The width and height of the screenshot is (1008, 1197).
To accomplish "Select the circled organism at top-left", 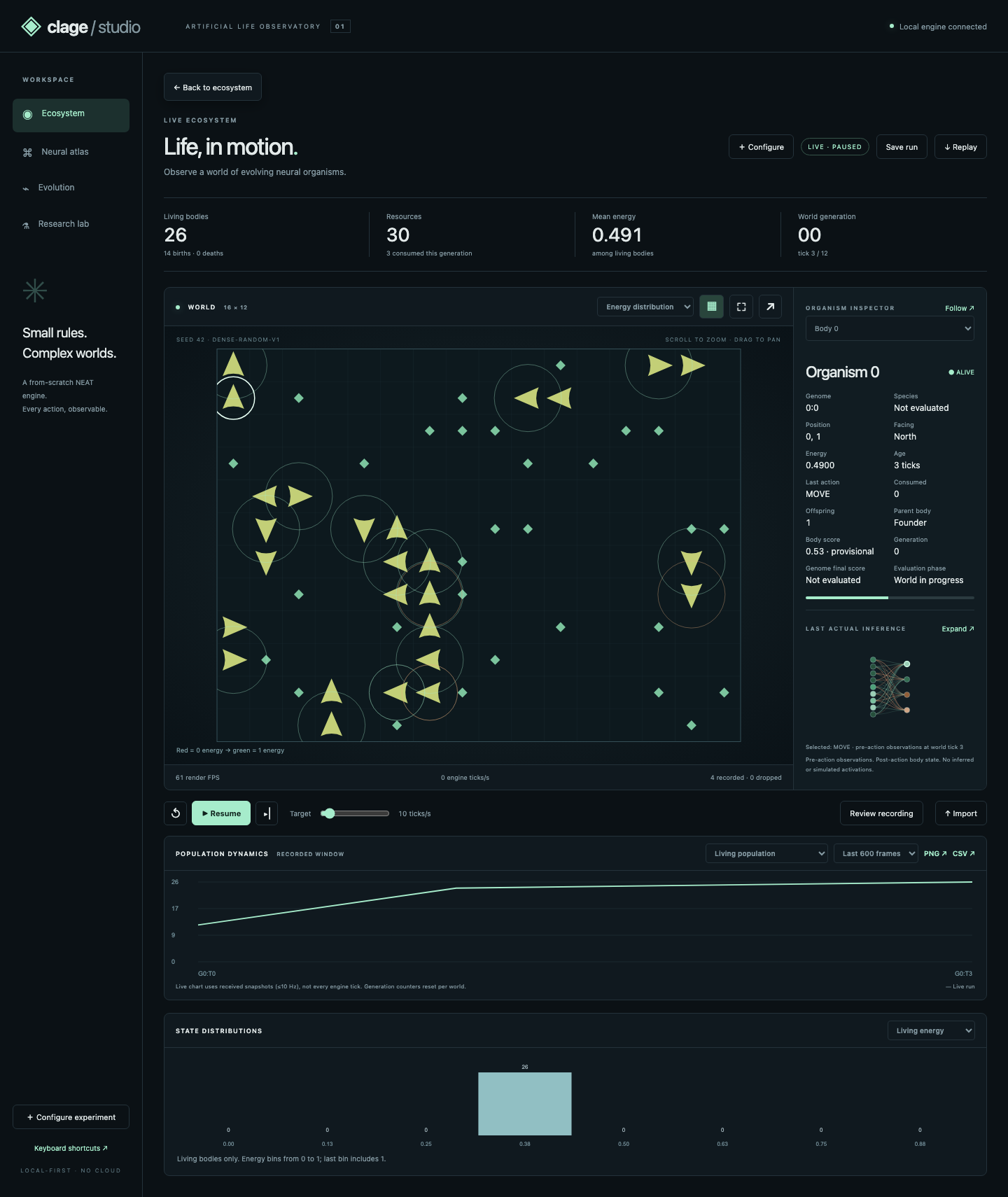I will tap(234, 398).
